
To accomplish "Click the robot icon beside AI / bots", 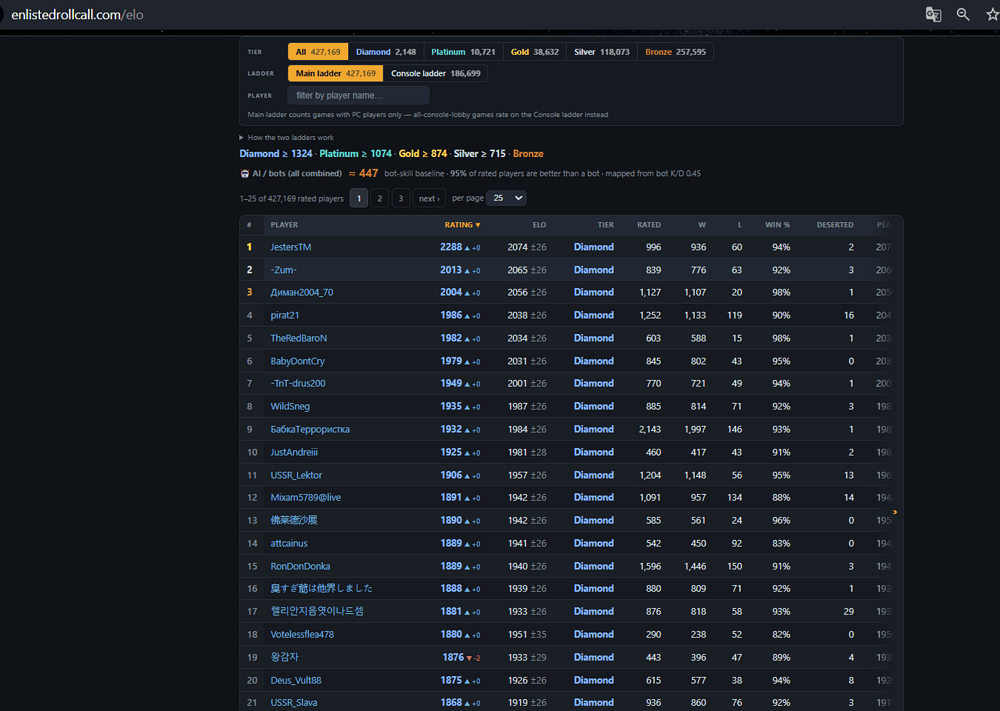I will [244, 173].
